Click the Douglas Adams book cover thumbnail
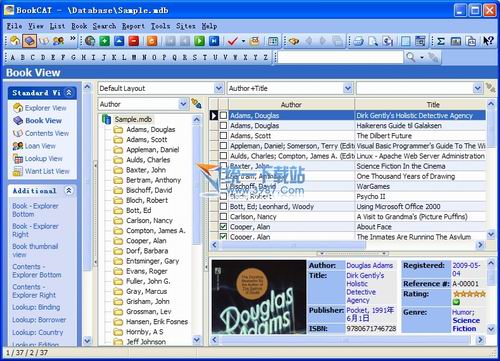This screenshot has width=500, height=361. point(259,297)
